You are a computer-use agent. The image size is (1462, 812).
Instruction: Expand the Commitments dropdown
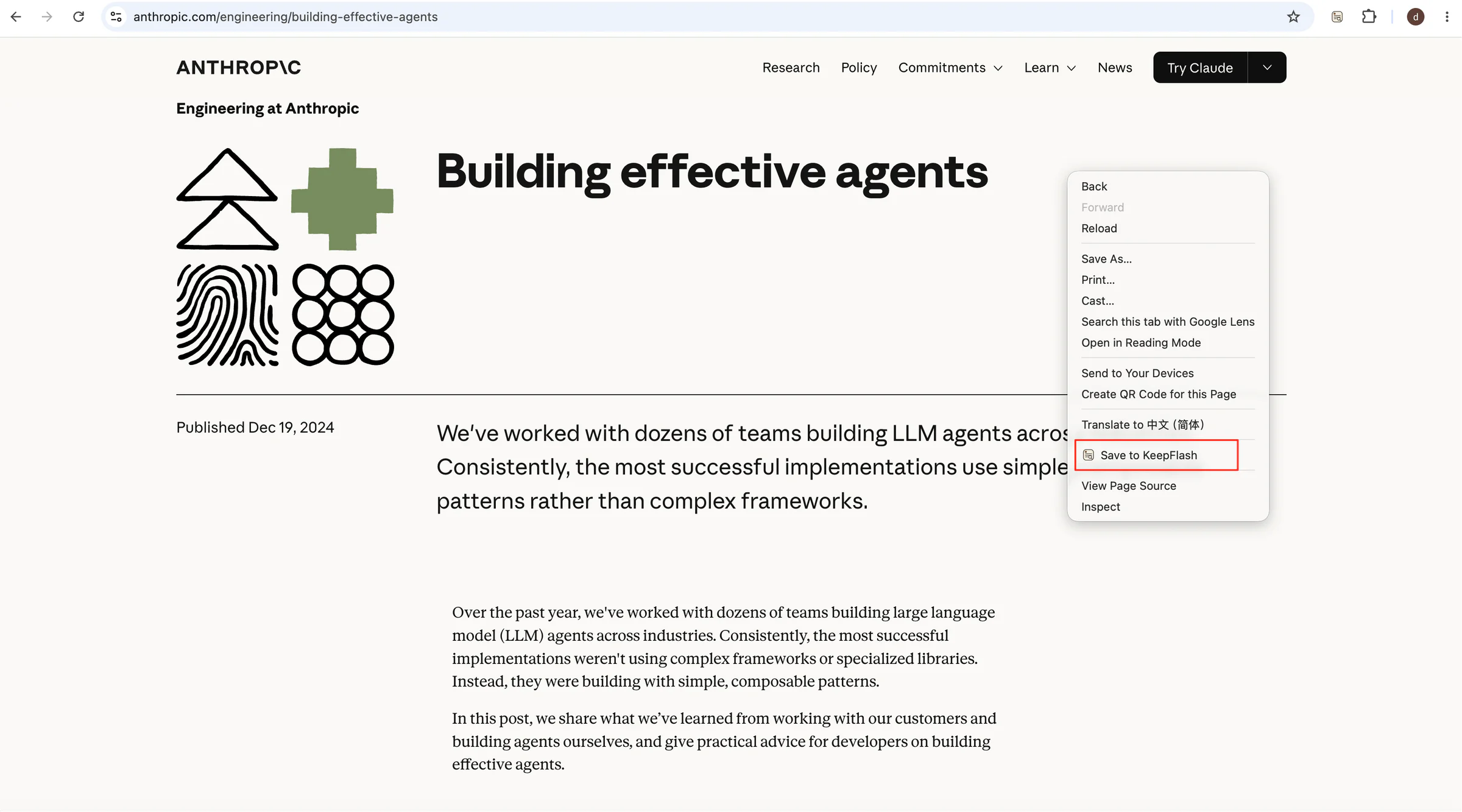[x=950, y=68]
